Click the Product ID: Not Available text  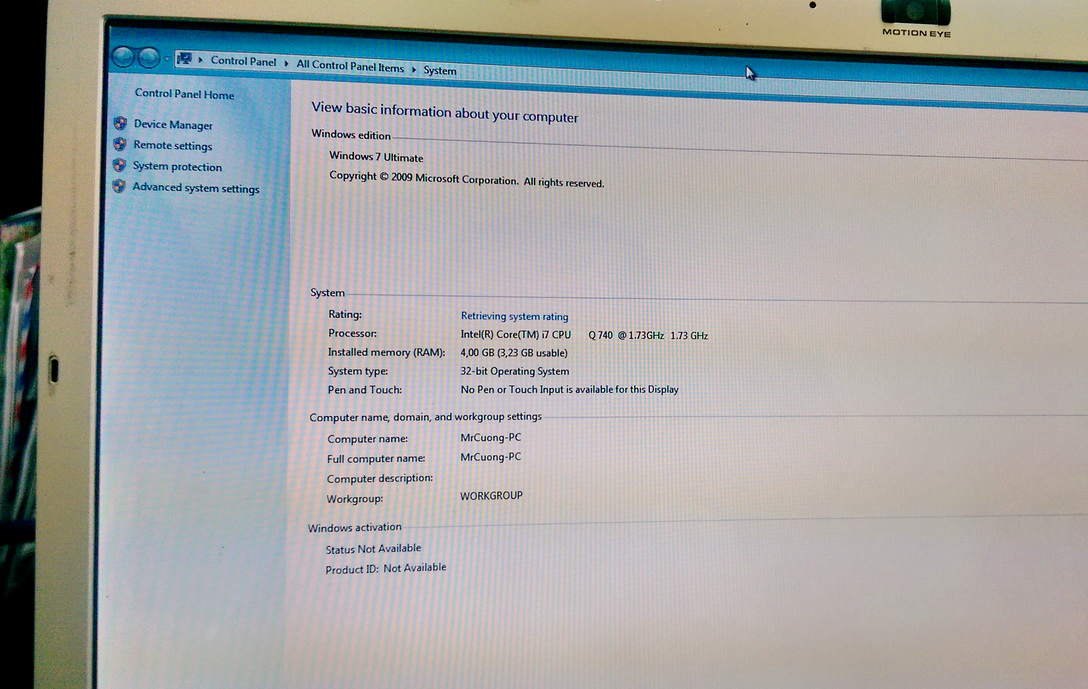point(386,568)
